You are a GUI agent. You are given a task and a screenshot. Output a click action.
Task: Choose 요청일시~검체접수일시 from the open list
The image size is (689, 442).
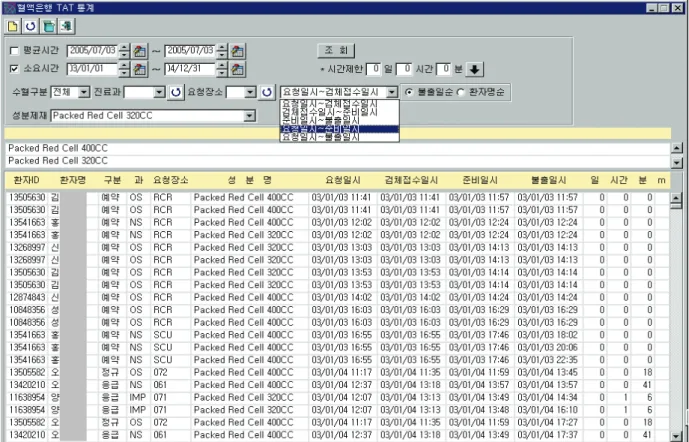pyautogui.click(x=339, y=104)
